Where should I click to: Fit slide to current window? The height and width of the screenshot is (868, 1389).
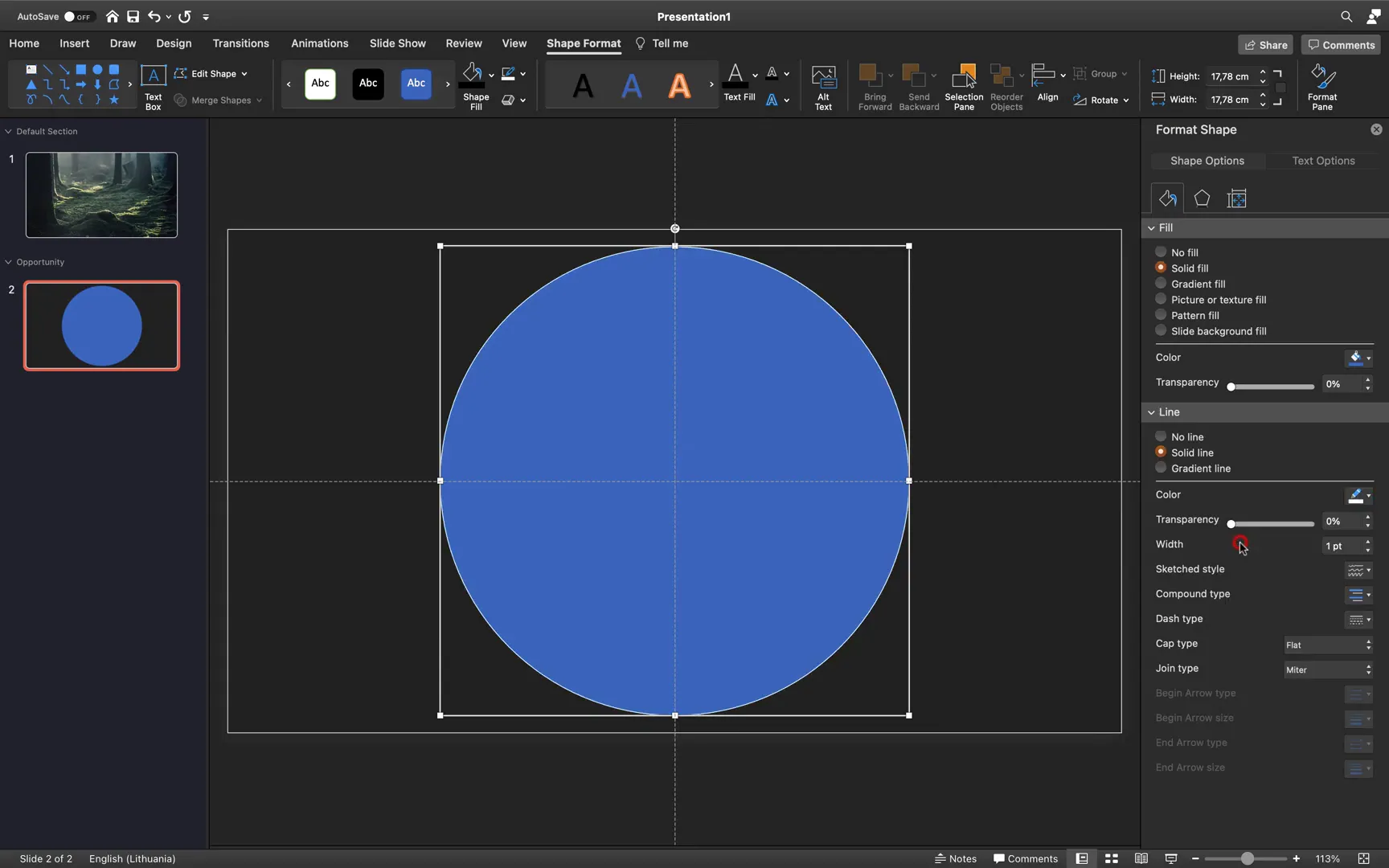tap(1363, 858)
